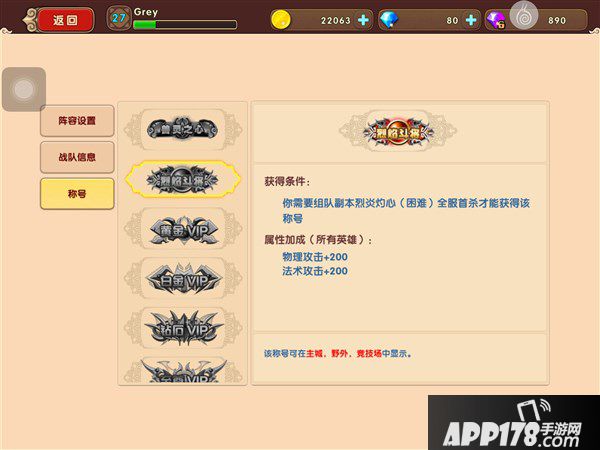
Task: Click the green experience progress bar
Action: (185, 25)
